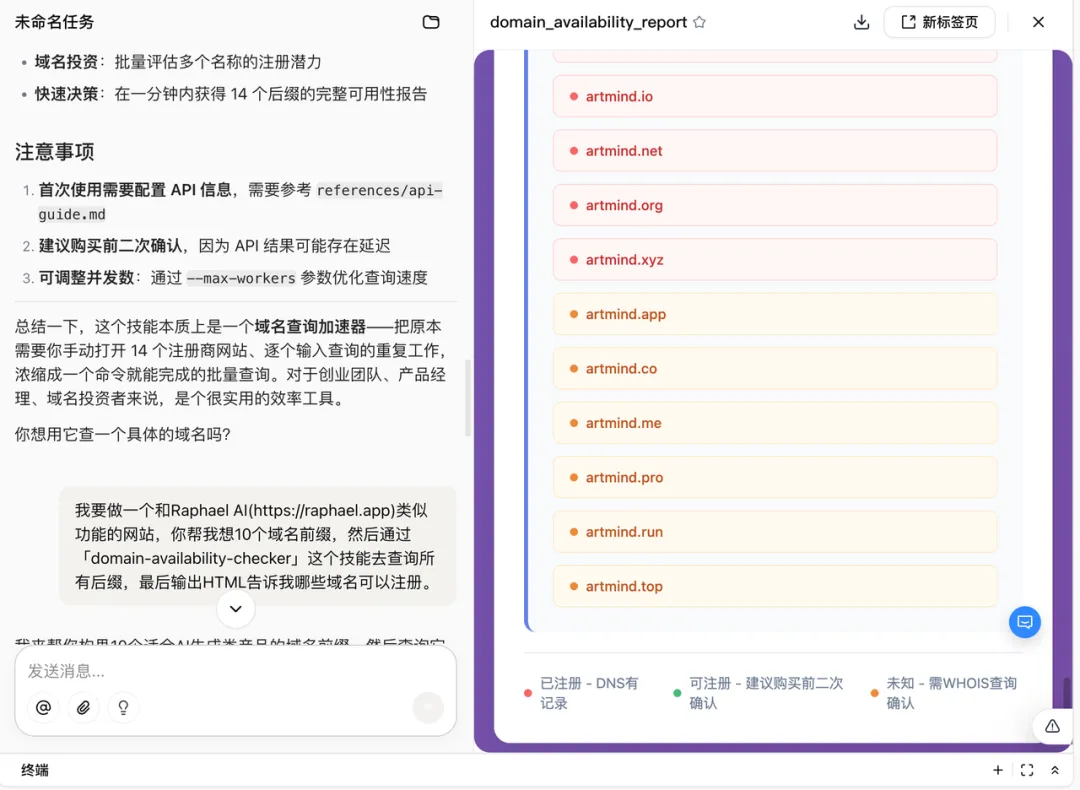Screen dimensions: 1080x790
Task: Open the blue chat feedback bubble
Action: [x=1024, y=622]
